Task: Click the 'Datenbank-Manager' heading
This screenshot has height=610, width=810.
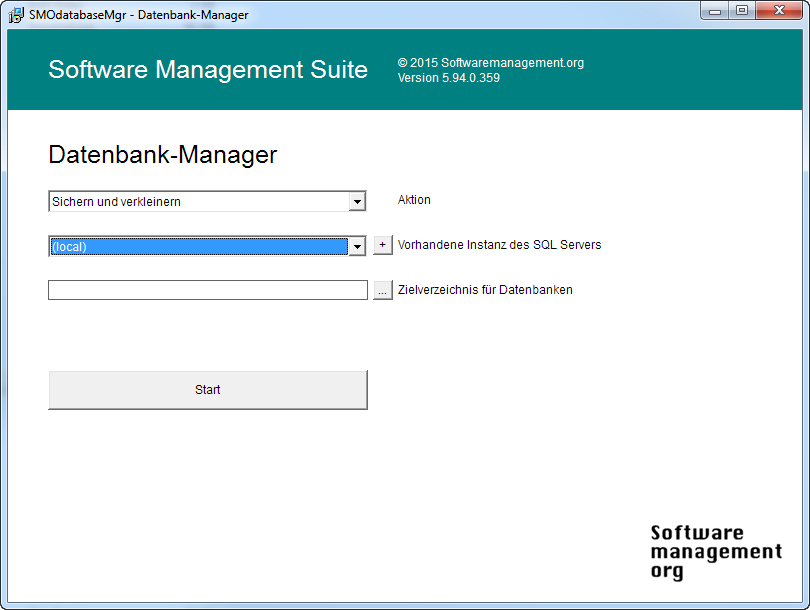Action: [162, 156]
